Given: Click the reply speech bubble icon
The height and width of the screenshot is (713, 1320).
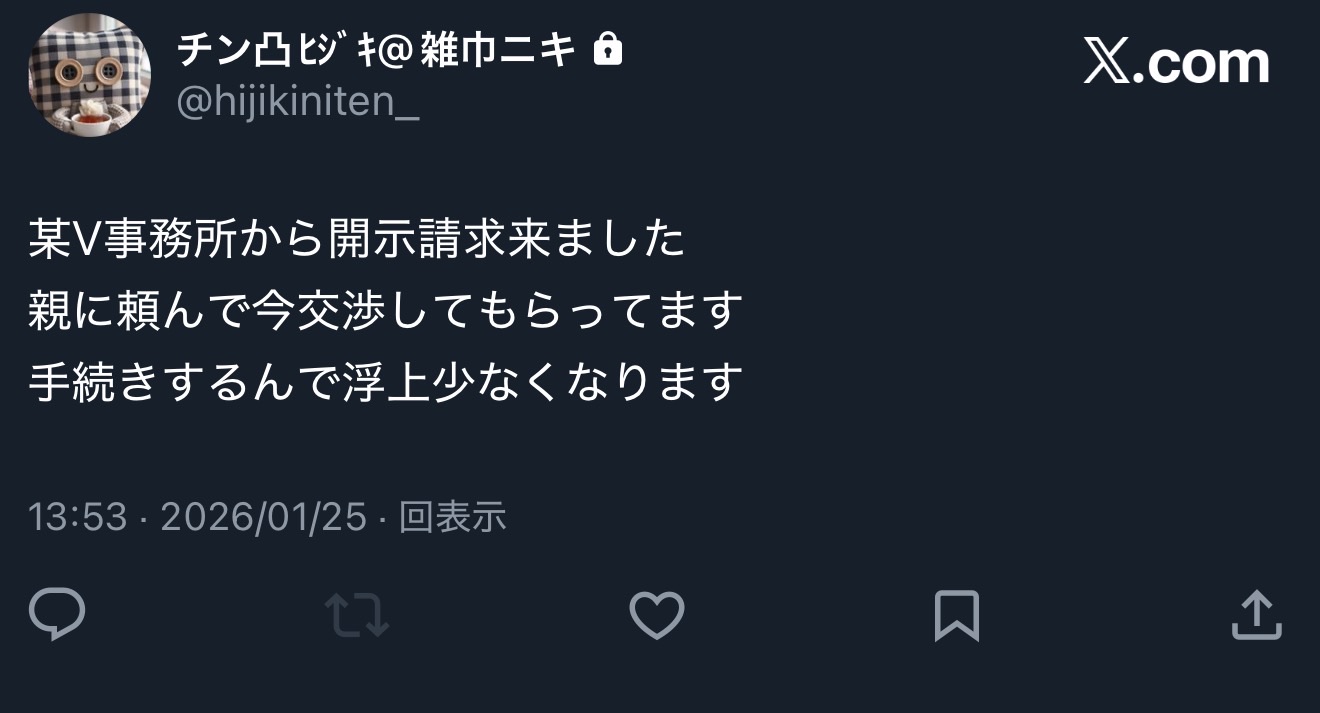Looking at the screenshot, I should pos(57,615).
